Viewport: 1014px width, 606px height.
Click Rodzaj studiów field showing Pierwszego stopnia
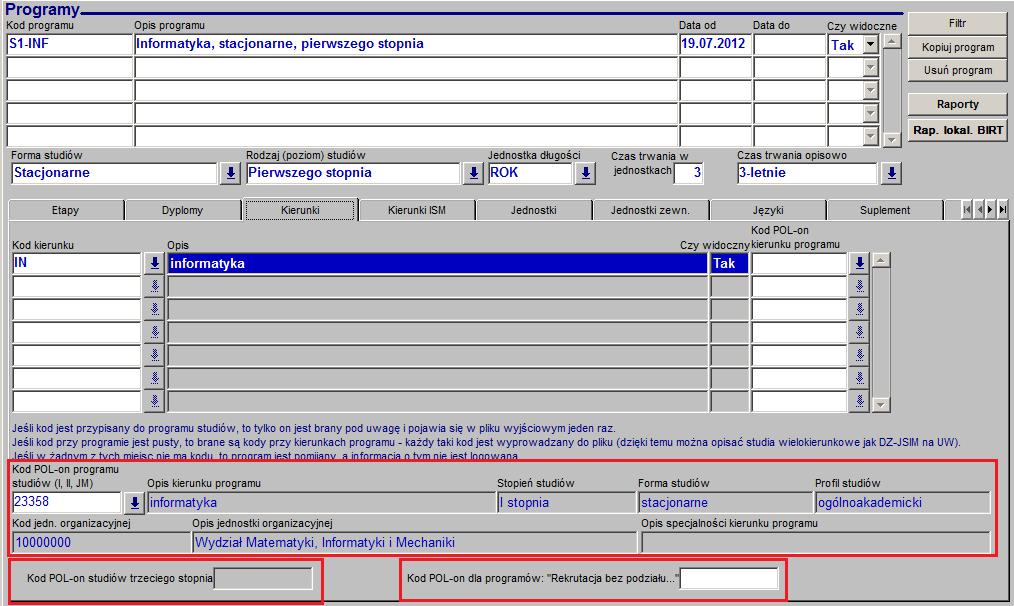[353, 173]
